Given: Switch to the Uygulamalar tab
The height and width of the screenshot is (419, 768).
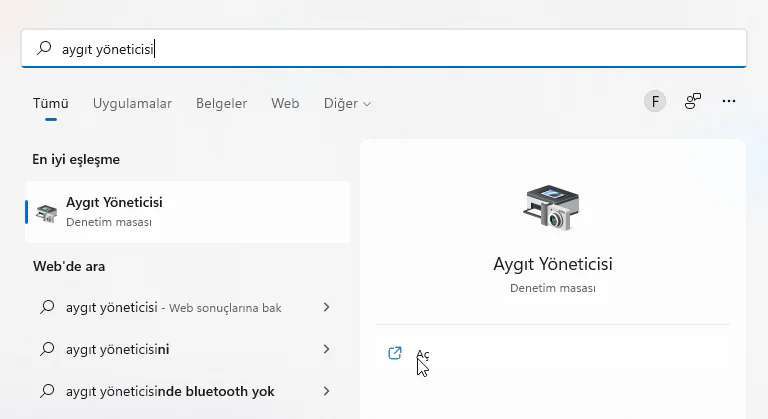Looking at the screenshot, I should pos(132,103).
